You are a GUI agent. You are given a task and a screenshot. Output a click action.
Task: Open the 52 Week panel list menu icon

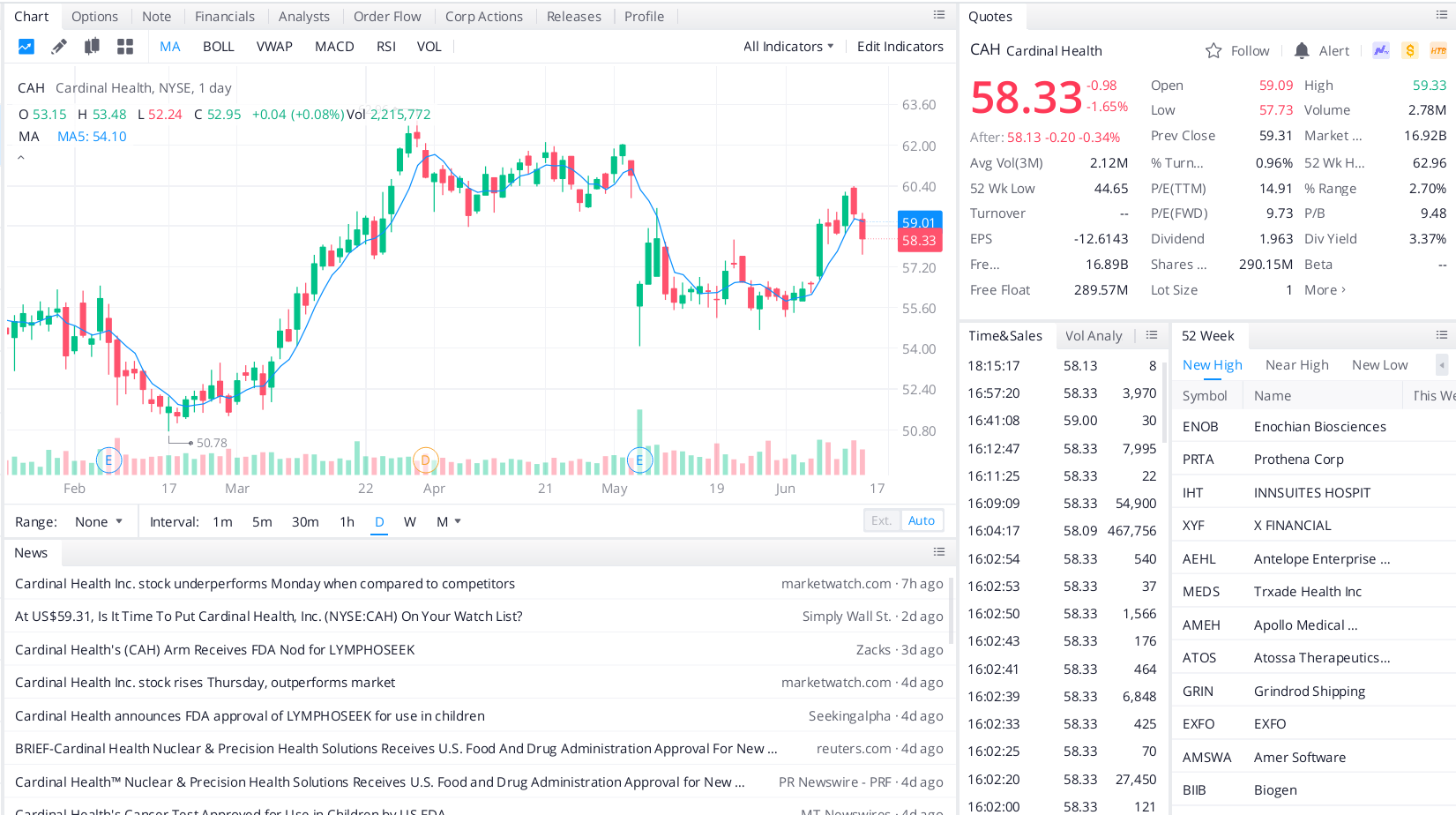(x=1442, y=335)
